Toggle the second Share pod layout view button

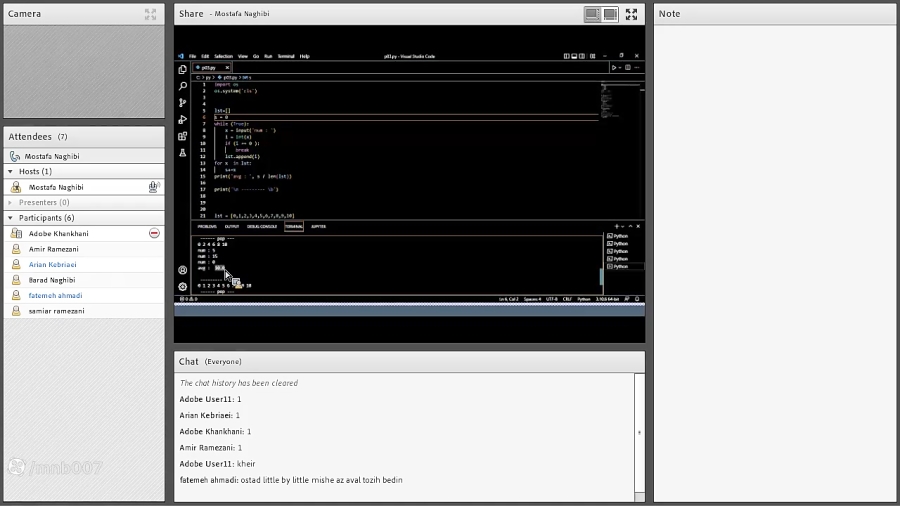point(609,14)
